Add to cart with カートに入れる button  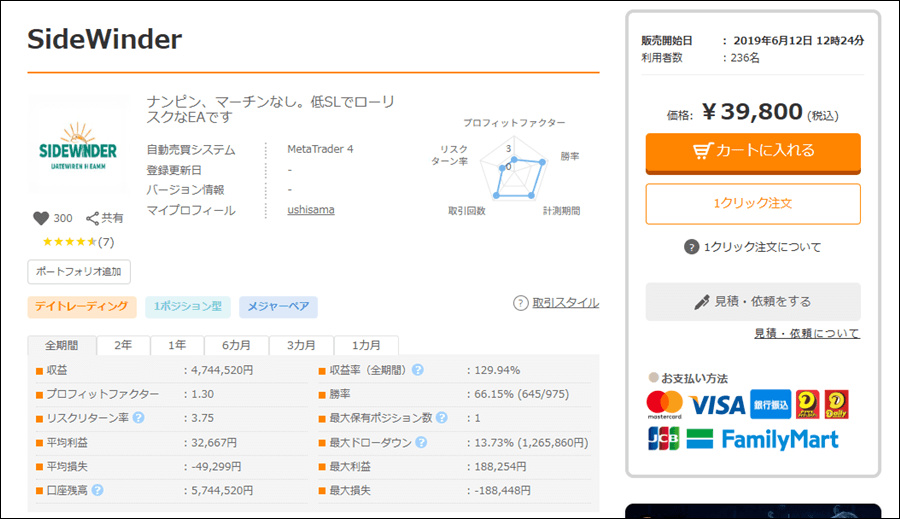point(753,151)
